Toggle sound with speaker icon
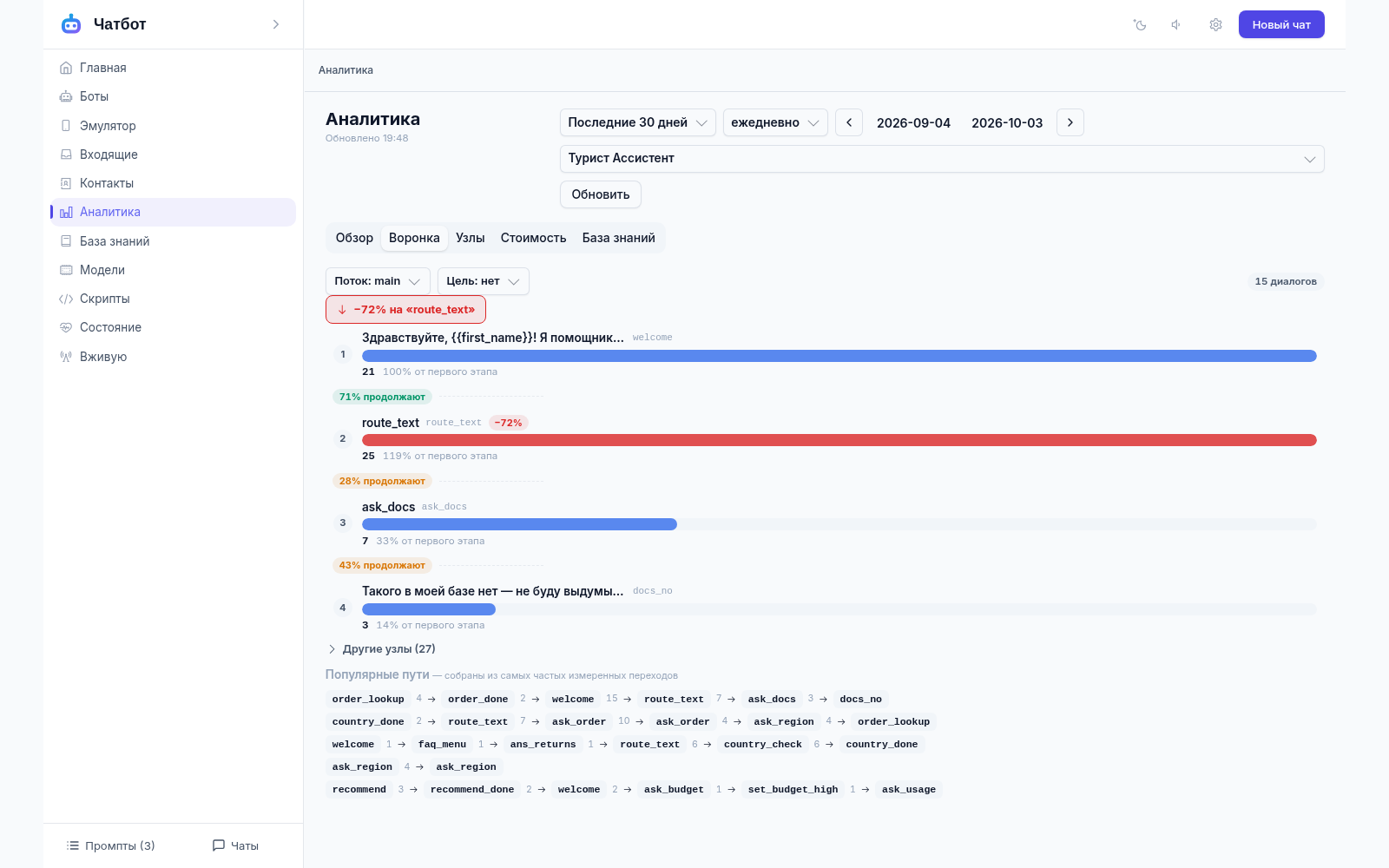 tap(1176, 24)
